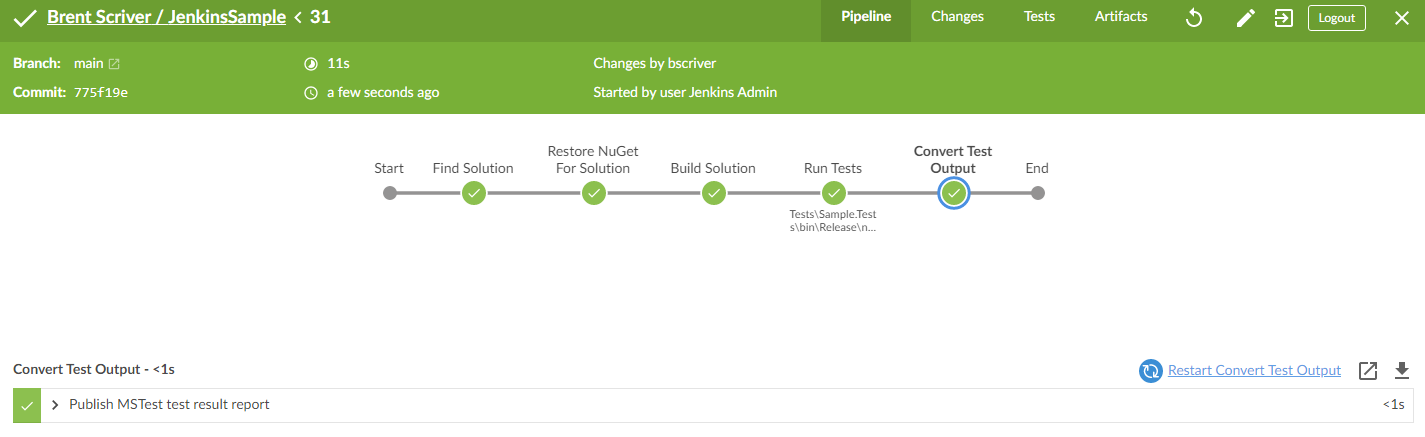Select the Find Solution stage node

tap(474, 193)
